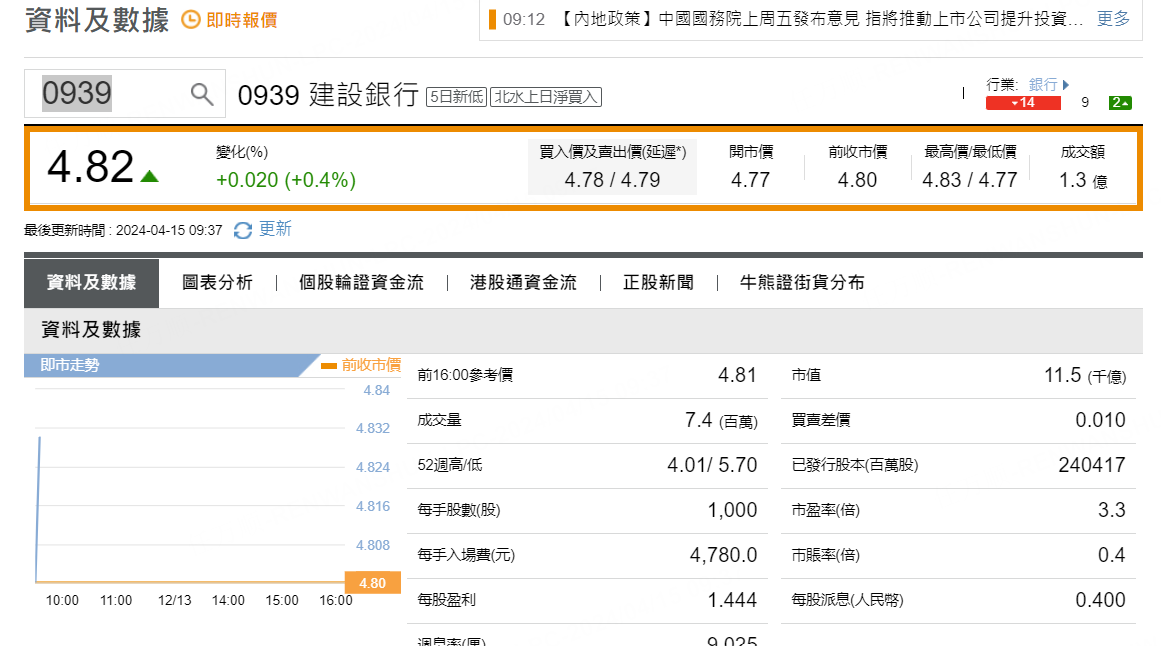Open the 個股輪證資金流 tab
This screenshot has width=1161, height=646.
pos(361,283)
